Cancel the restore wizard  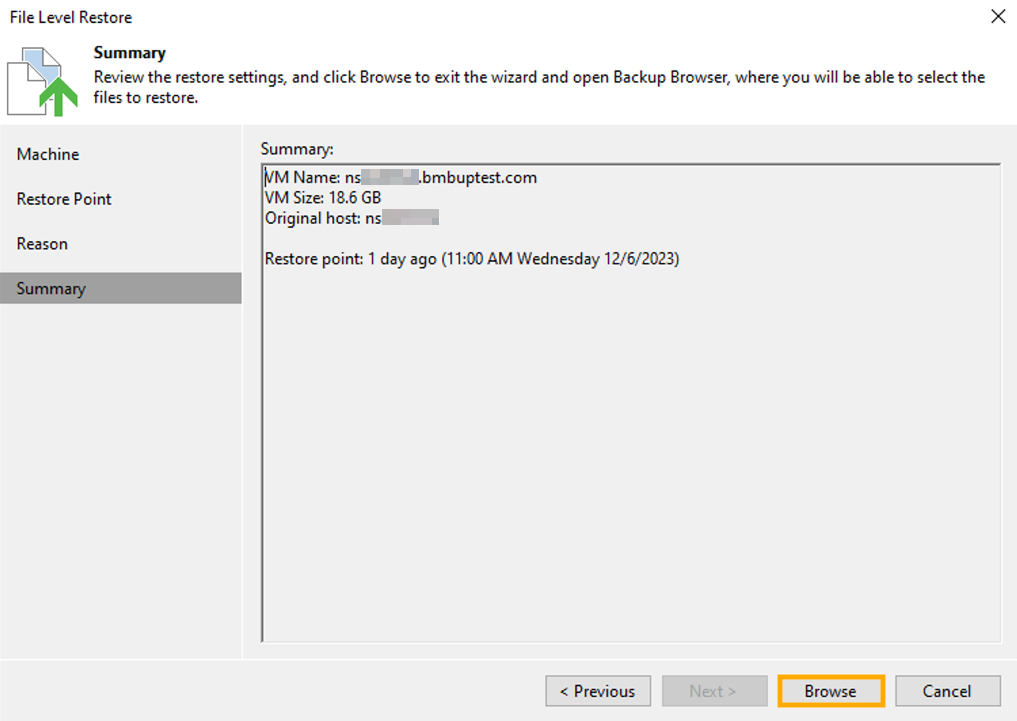(947, 691)
